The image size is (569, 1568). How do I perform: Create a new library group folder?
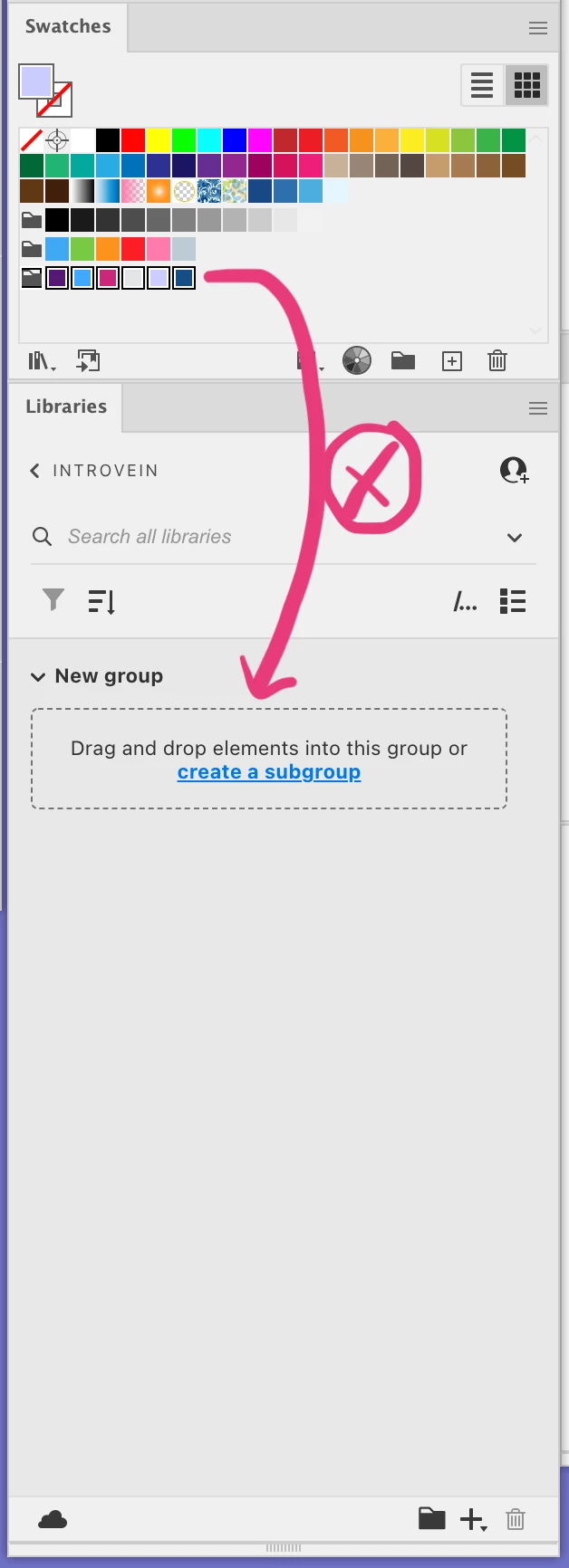pos(432,1518)
